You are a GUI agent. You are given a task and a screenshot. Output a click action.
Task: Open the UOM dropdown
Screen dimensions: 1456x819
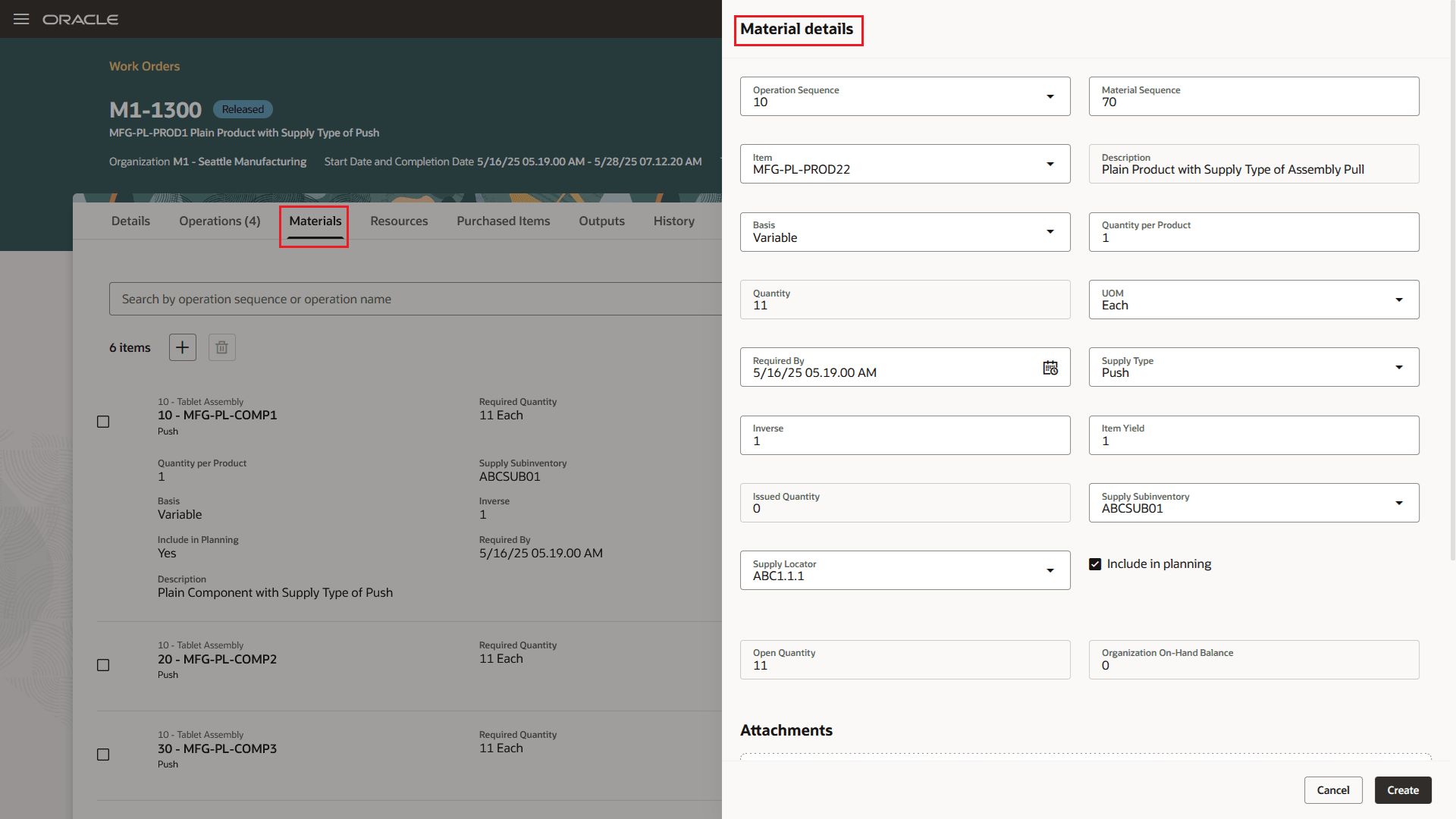pyautogui.click(x=1399, y=300)
